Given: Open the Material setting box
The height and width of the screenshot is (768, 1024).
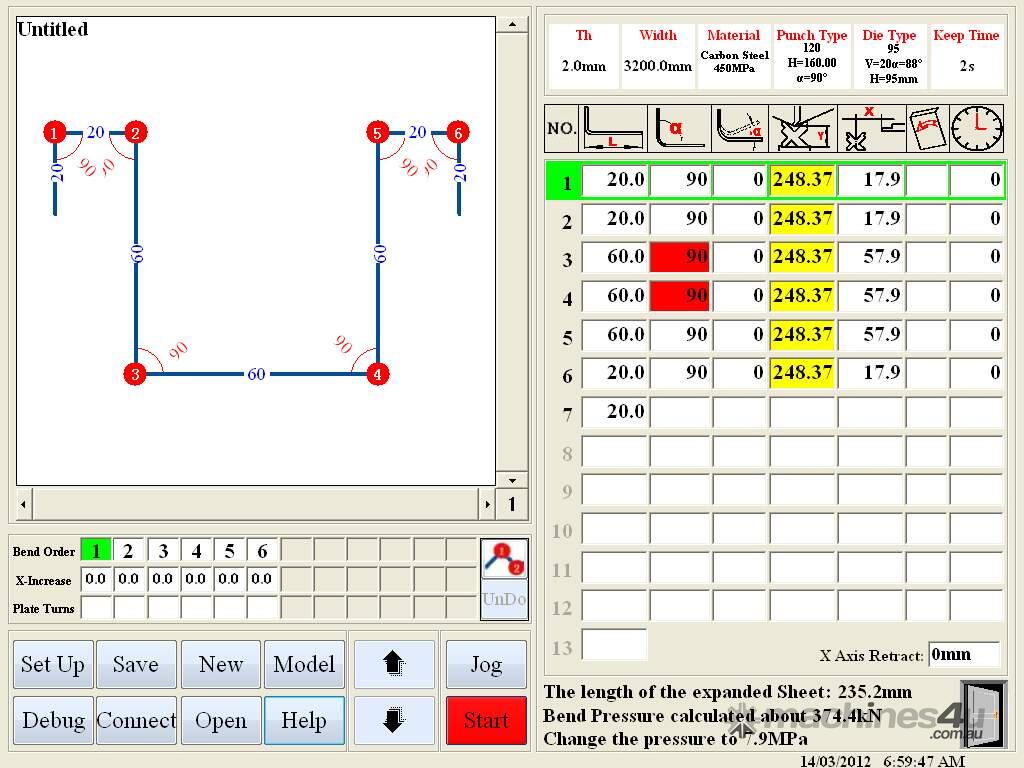Looking at the screenshot, I should [x=734, y=57].
